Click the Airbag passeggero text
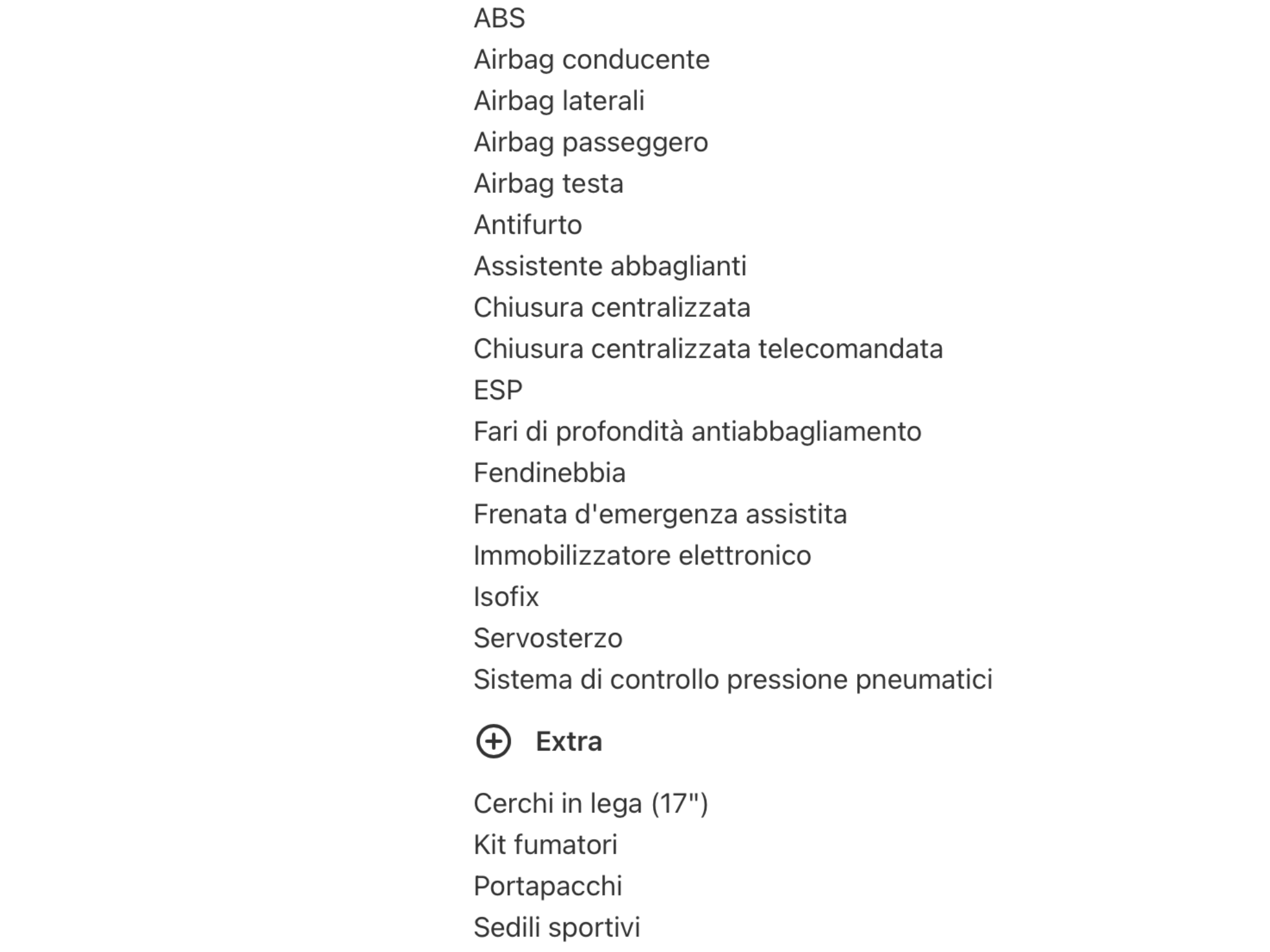The image size is (1270, 952). pyautogui.click(x=591, y=143)
